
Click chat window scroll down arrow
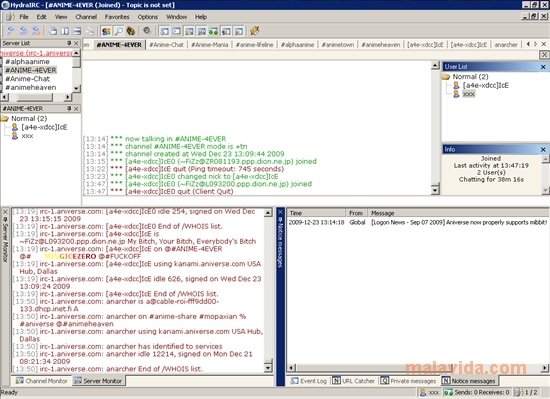coord(435,190)
